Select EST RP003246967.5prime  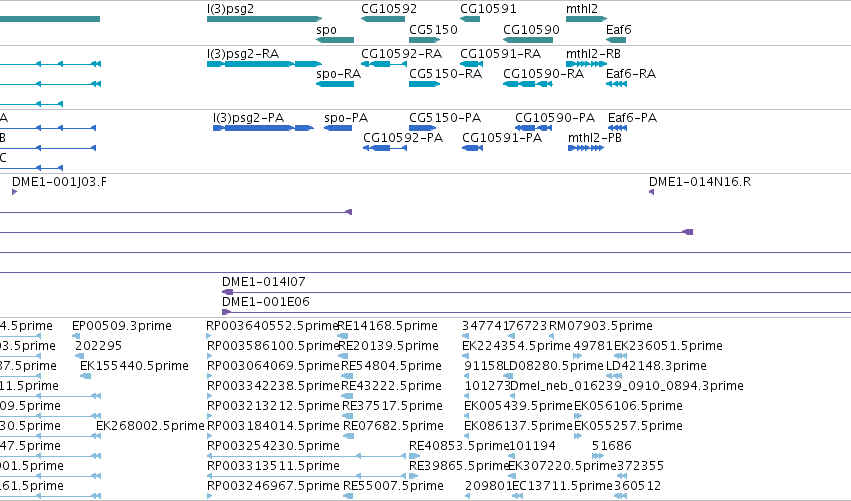point(273,486)
